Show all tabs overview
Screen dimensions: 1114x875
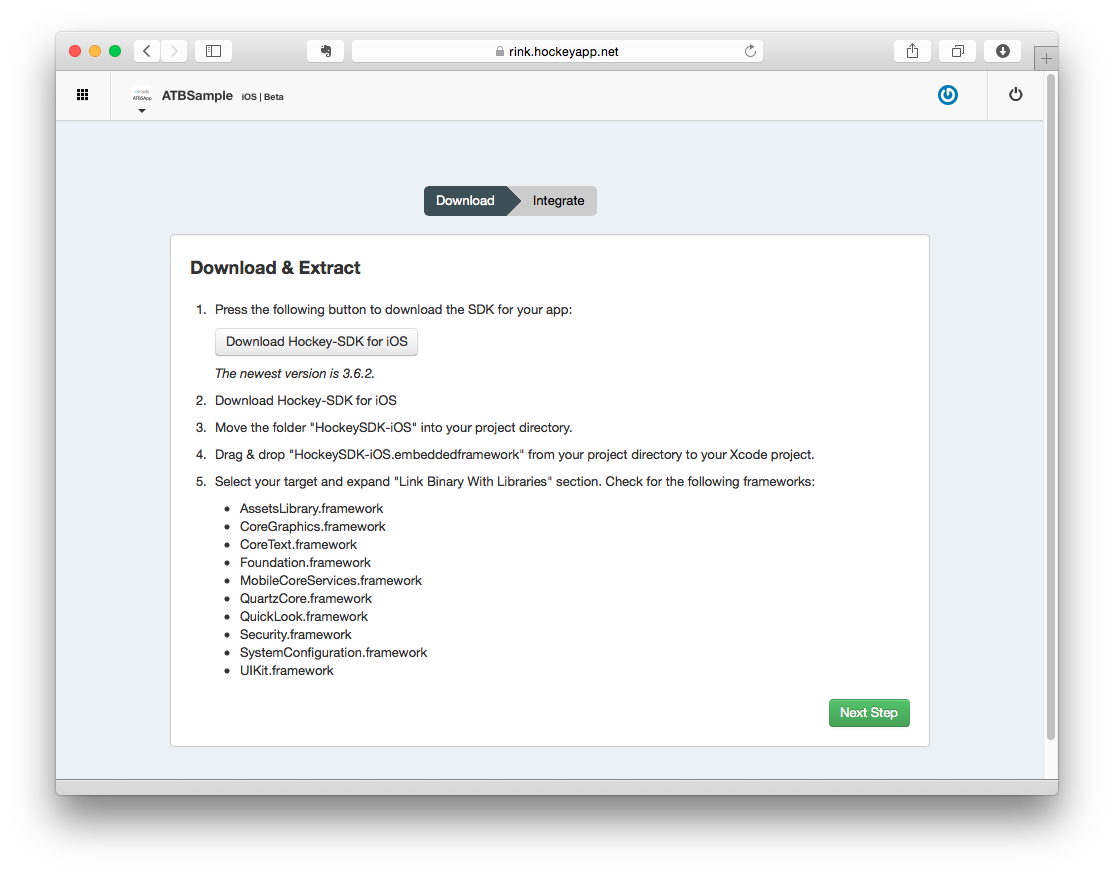click(957, 51)
